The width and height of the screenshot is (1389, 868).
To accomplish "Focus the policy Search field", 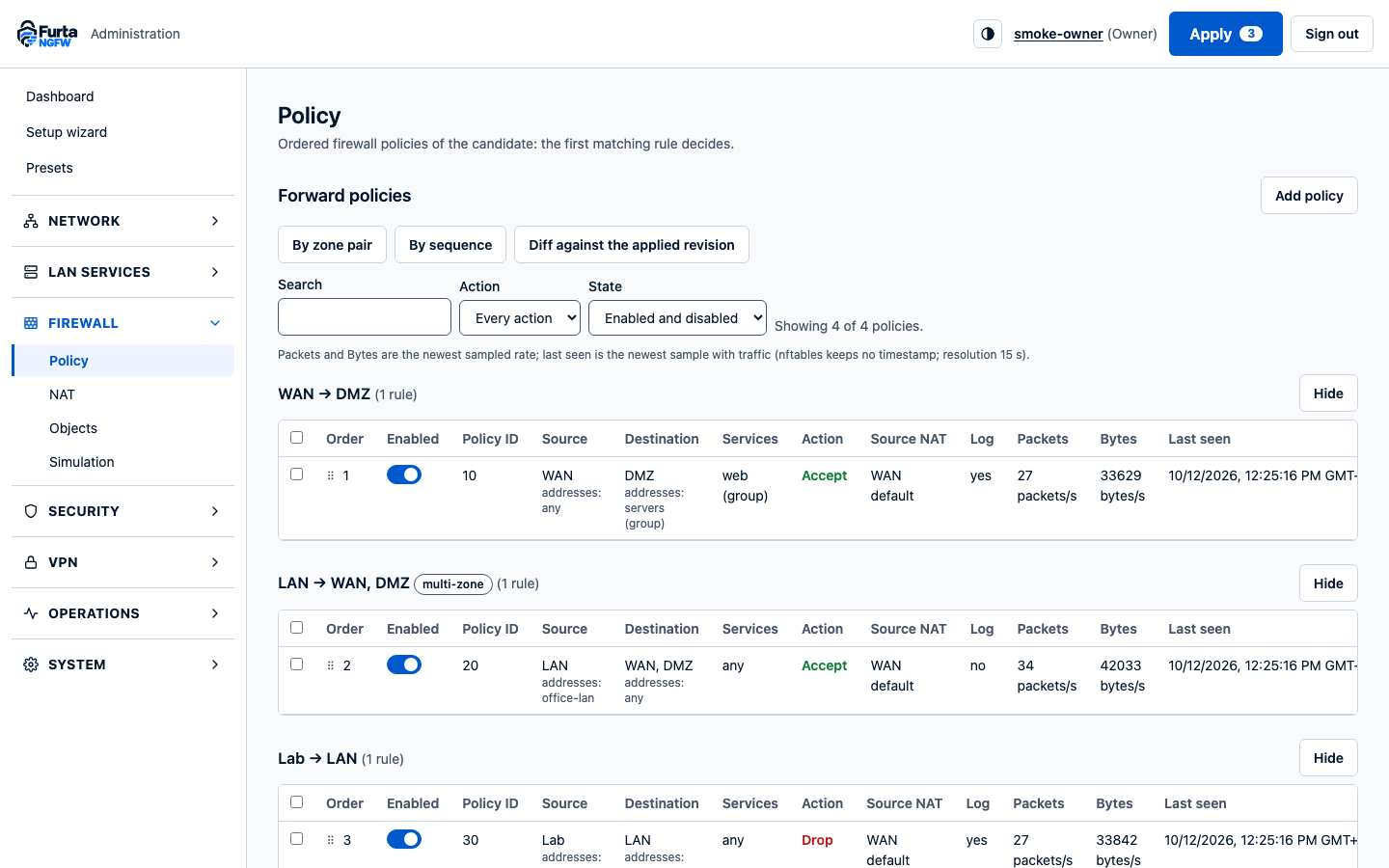I will [x=365, y=316].
